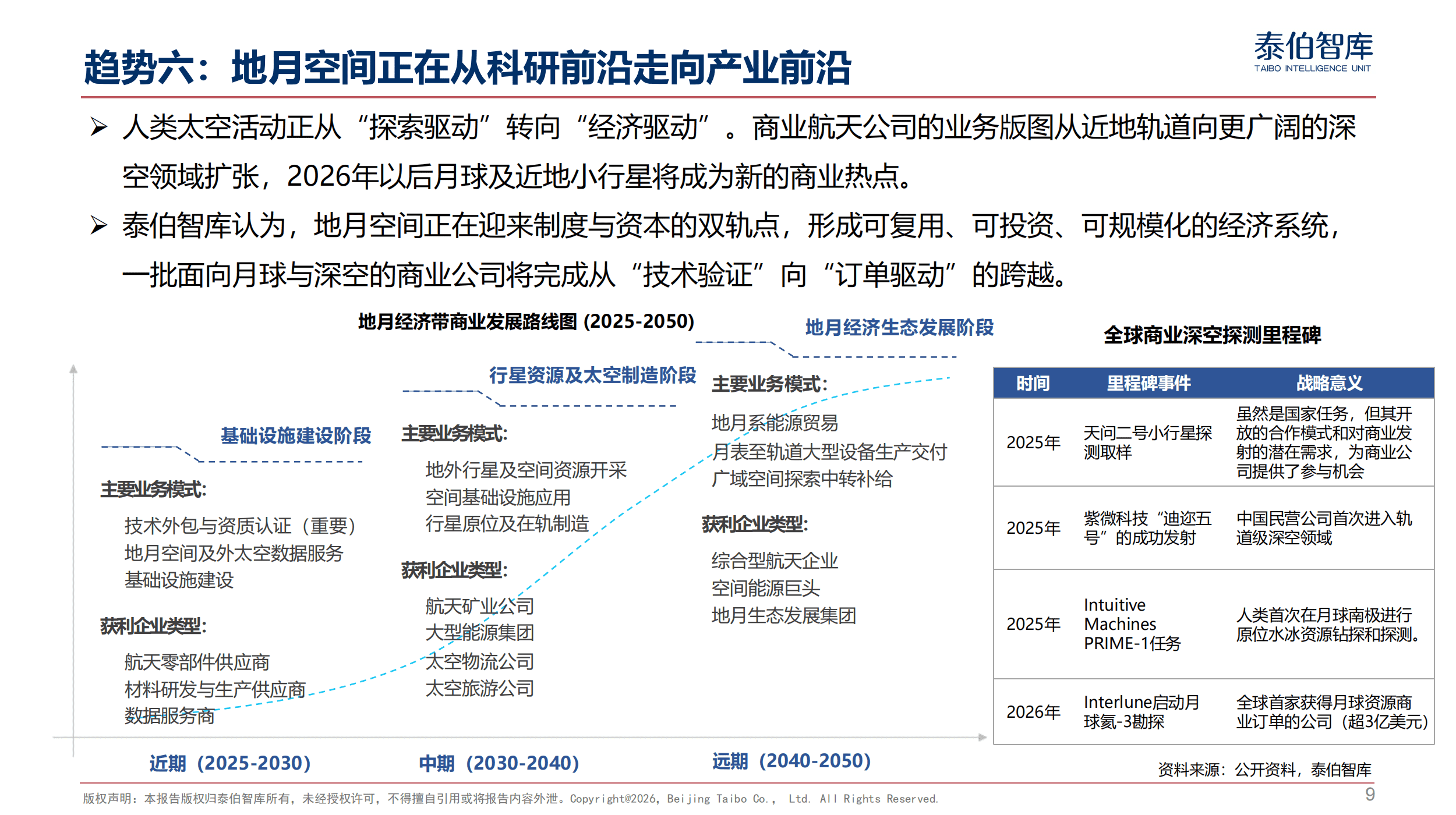Click the first bullet arrow marker
The image size is (1456, 815).
pyautogui.click(x=99, y=127)
